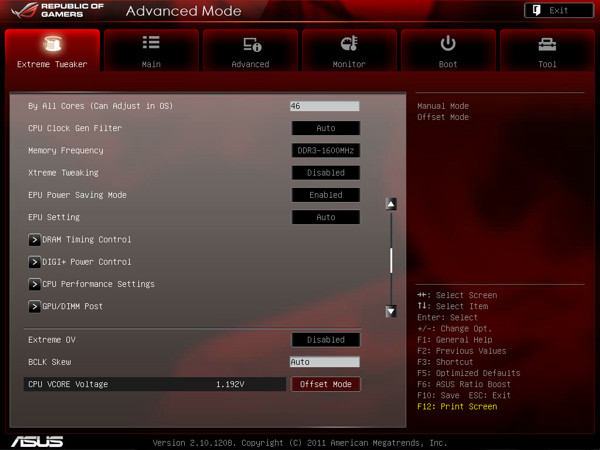
Task: Select the EPU Setting label
Action: tap(54, 217)
